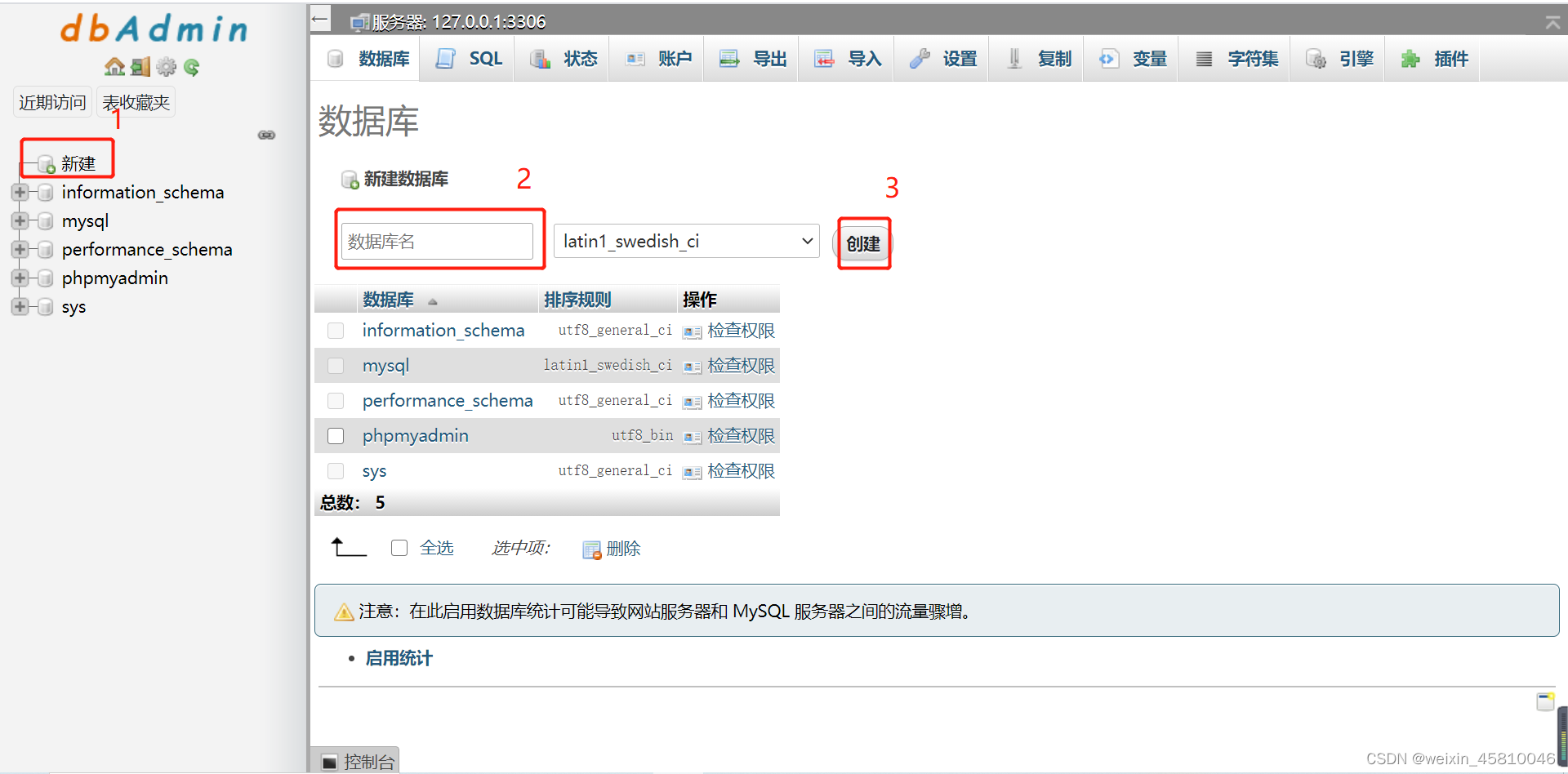
Task: Click the new database icon beside 新建
Action: [x=47, y=164]
